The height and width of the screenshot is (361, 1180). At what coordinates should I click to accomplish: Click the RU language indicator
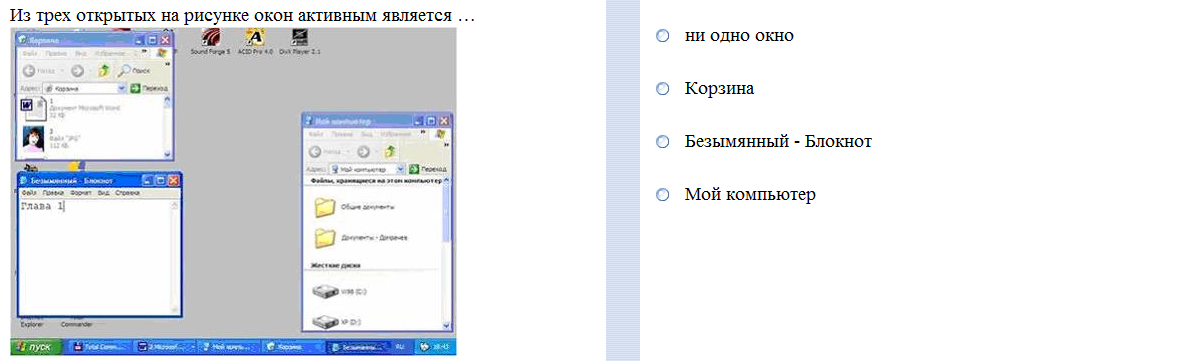400,347
